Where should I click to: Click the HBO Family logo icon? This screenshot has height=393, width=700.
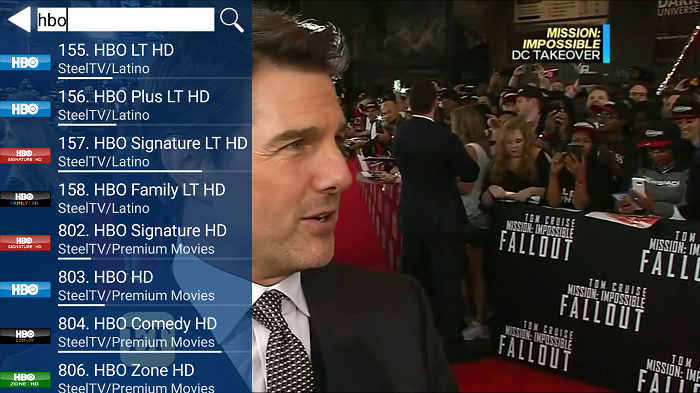pos(25,199)
